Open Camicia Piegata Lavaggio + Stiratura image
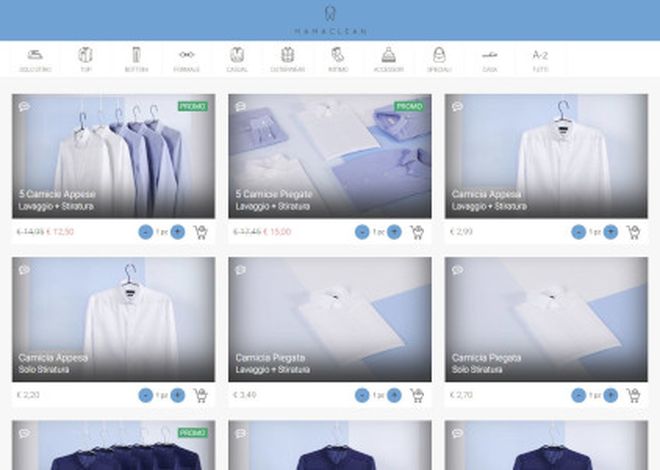This screenshot has width=660, height=470. [330, 319]
